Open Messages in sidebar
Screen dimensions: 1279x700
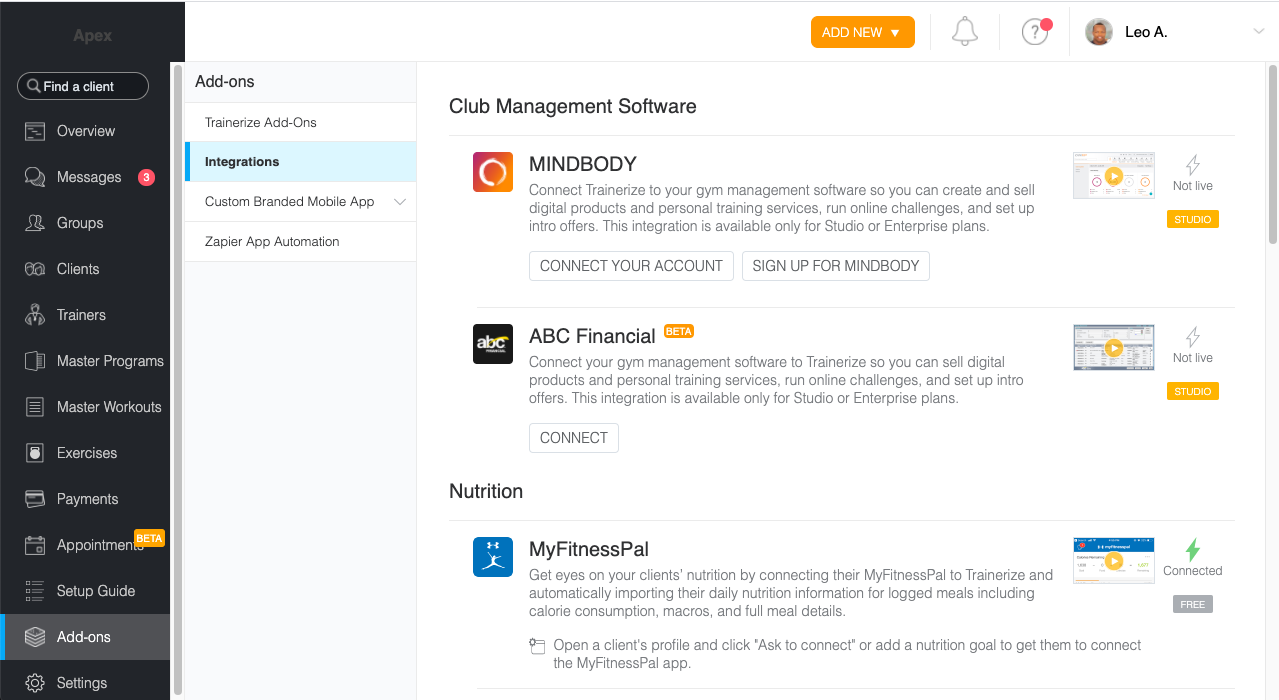point(86,177)
